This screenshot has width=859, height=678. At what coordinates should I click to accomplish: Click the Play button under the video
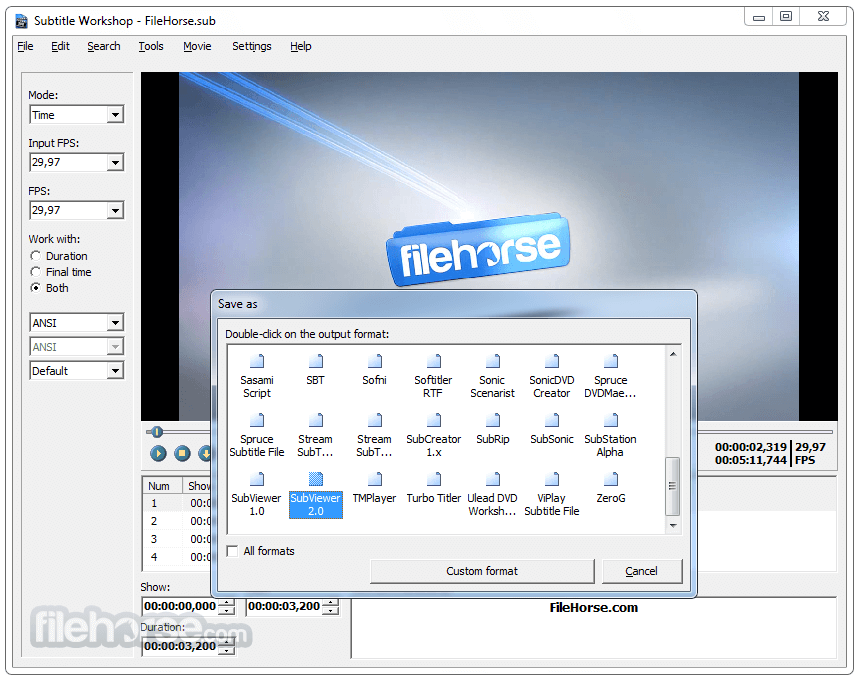coord(158,453)
